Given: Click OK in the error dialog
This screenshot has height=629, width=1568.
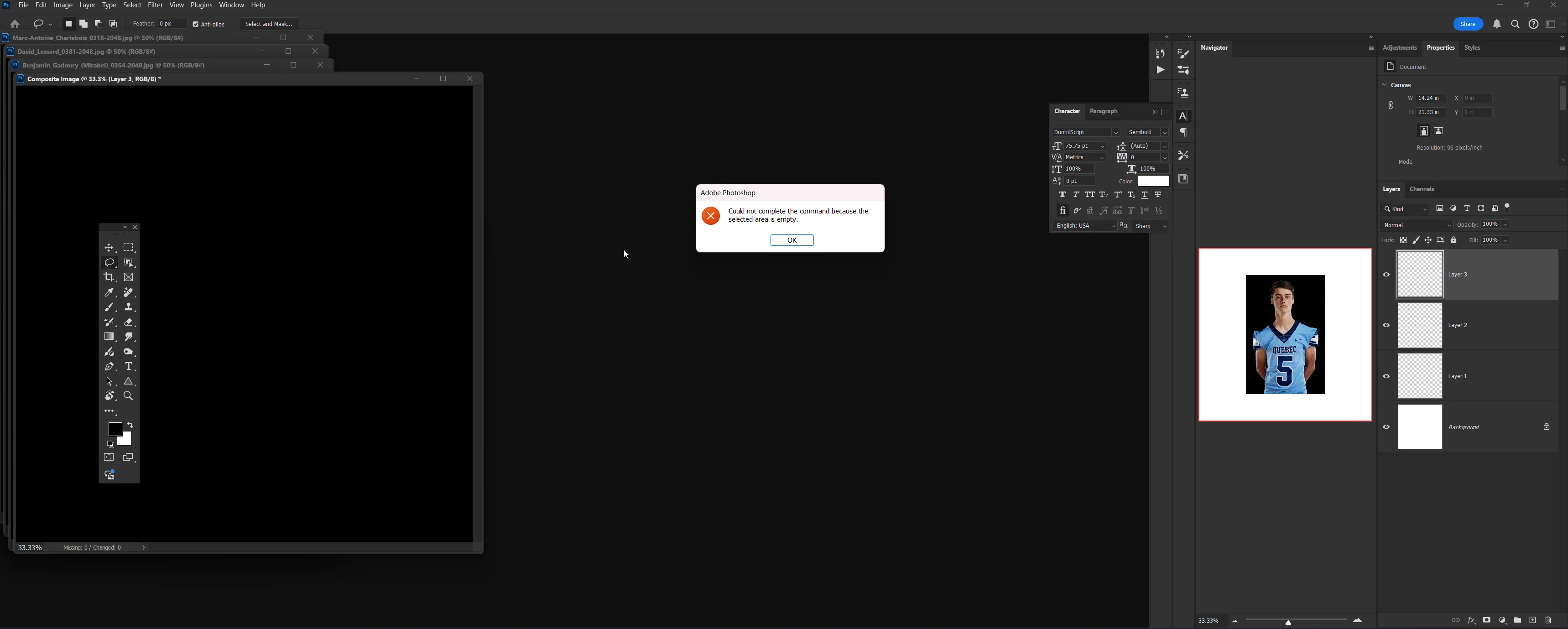Looking at the screenshot, I should 792,240.
